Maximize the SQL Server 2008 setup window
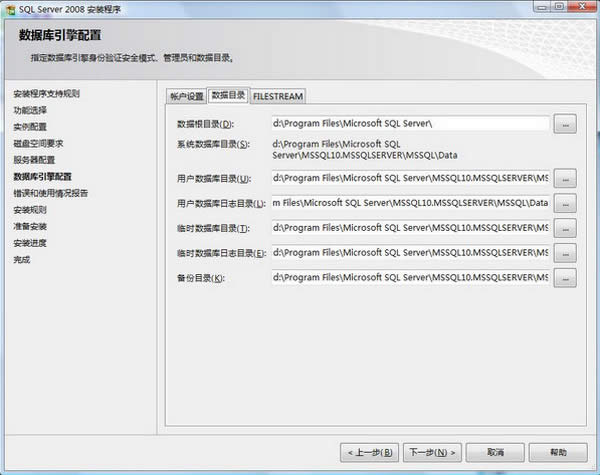Viewport: 600px width, 475px height. point(559,7)
